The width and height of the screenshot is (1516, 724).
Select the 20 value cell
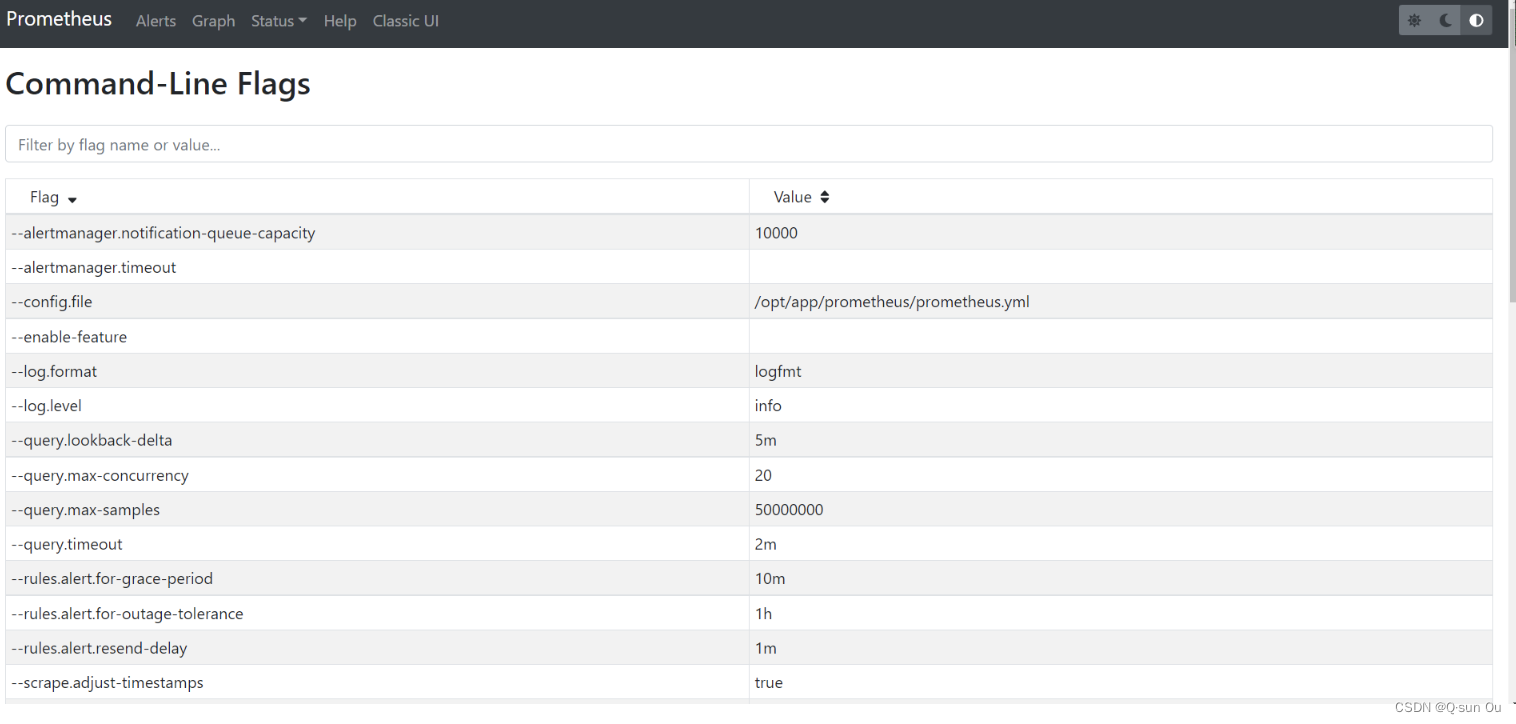pos(1121,475)
